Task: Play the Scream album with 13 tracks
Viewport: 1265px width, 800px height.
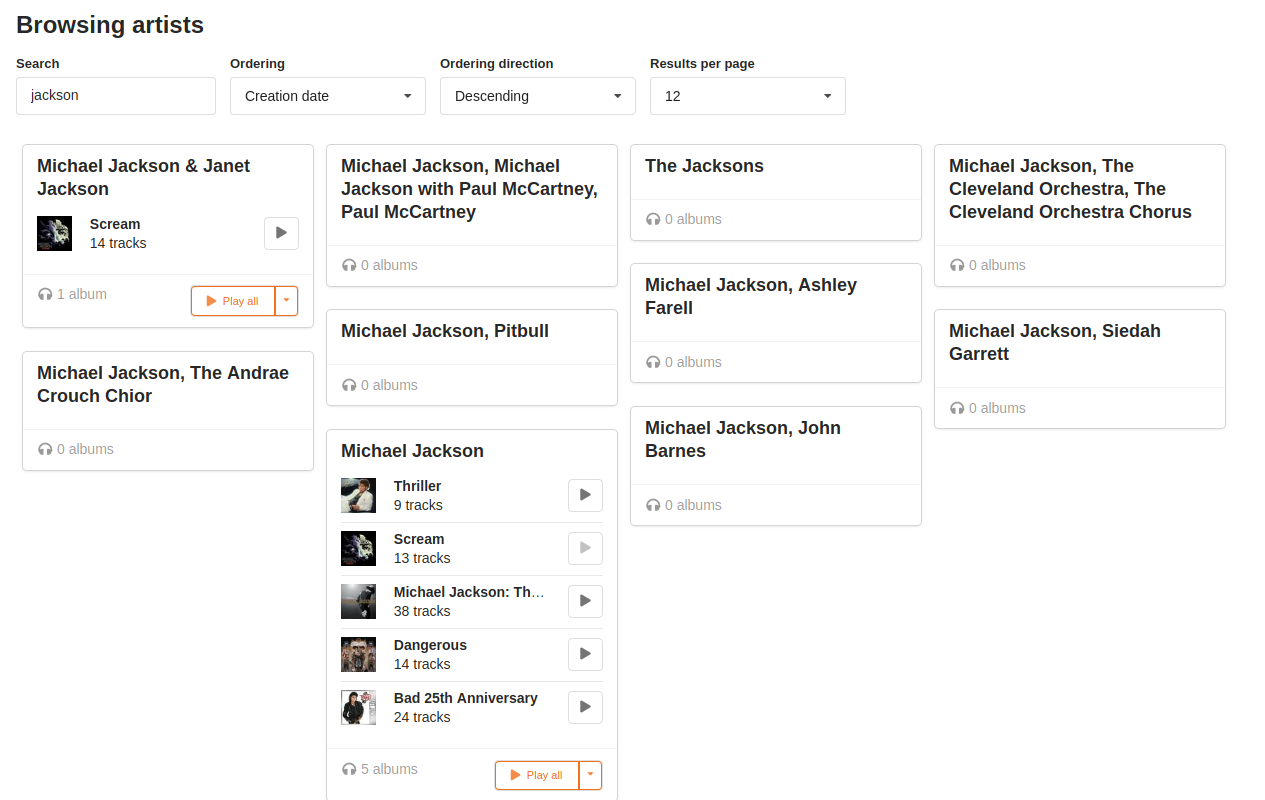Action: (585, 548)
